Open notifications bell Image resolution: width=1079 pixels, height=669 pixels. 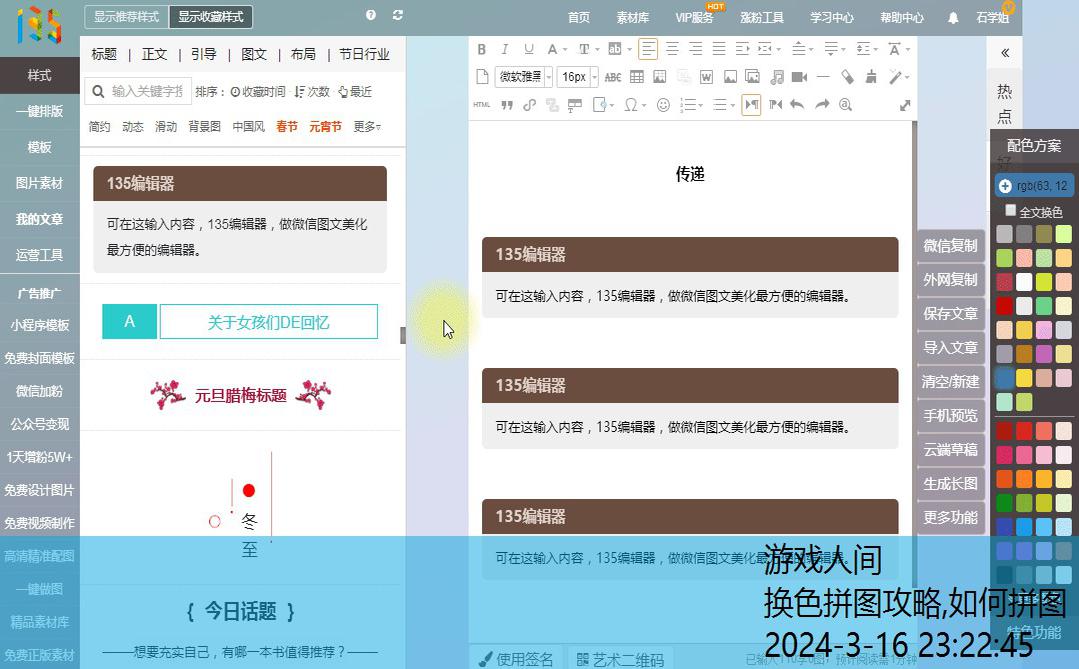pos(953,18)
